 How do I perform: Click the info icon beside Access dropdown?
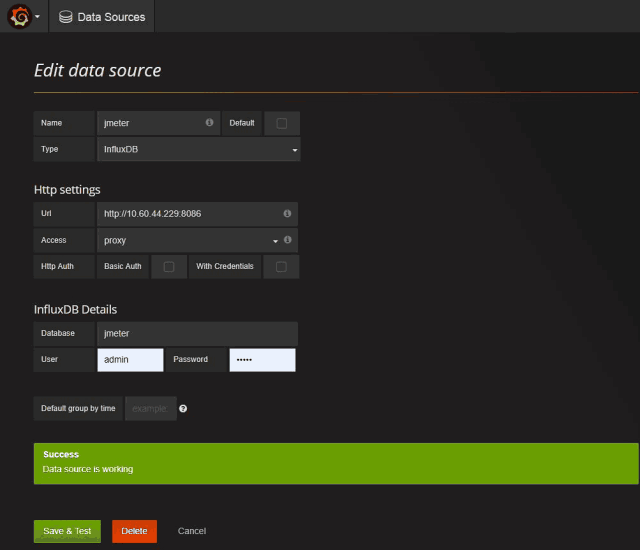[x=288, y=240]
